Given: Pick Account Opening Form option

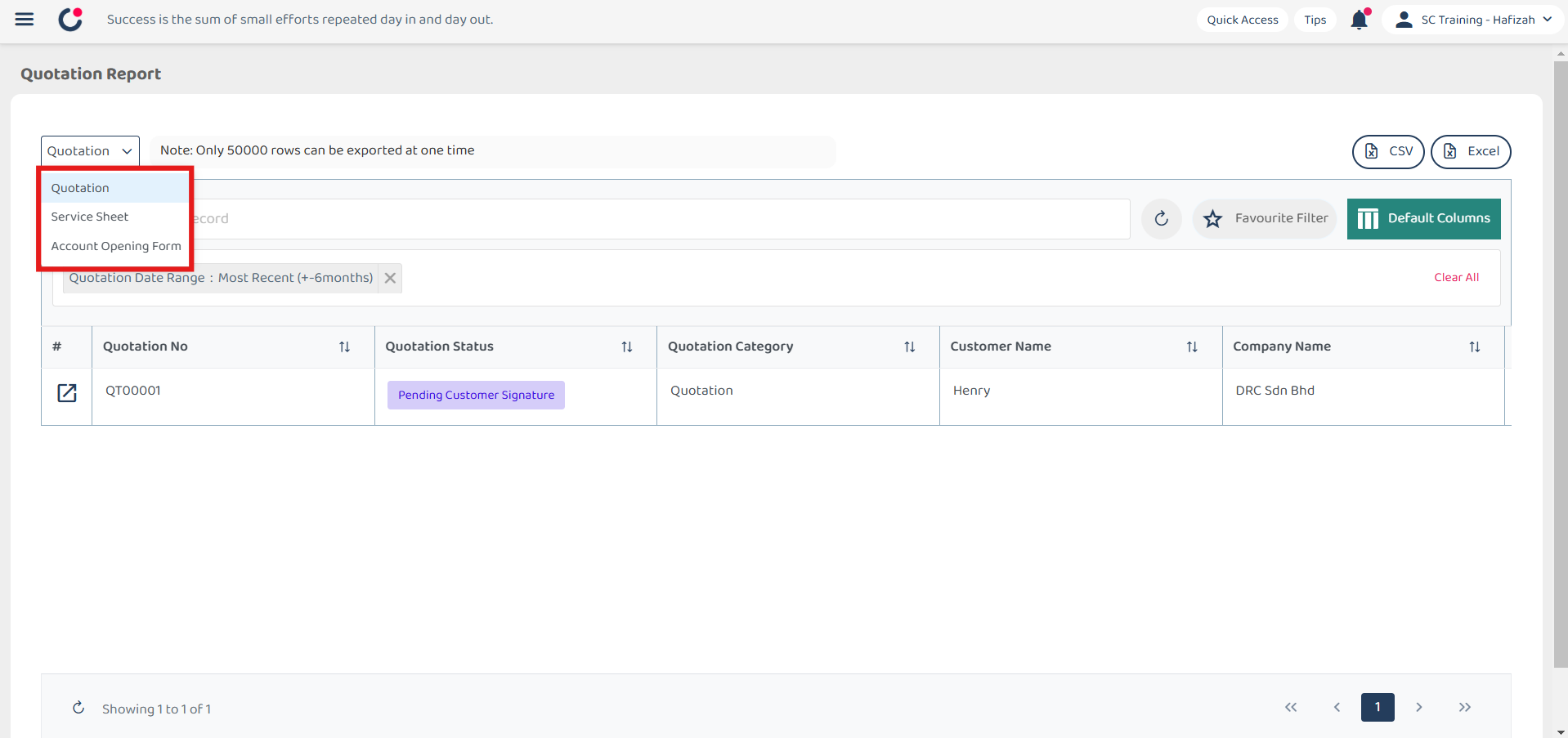Looking at the screenshot, I should pos(115,246).
